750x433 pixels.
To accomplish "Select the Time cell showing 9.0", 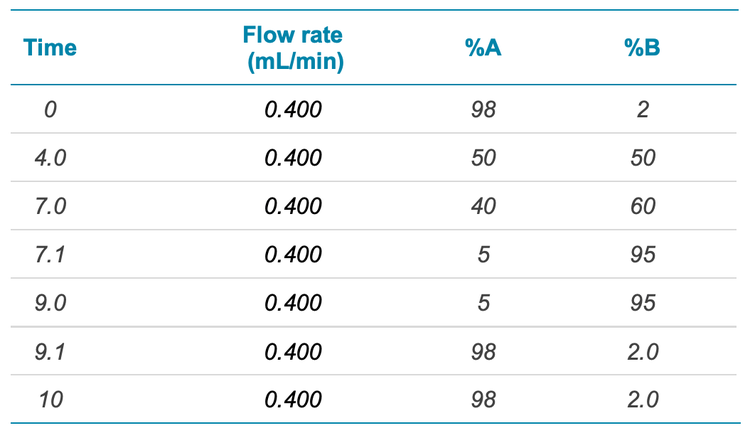I will (50, 303).
